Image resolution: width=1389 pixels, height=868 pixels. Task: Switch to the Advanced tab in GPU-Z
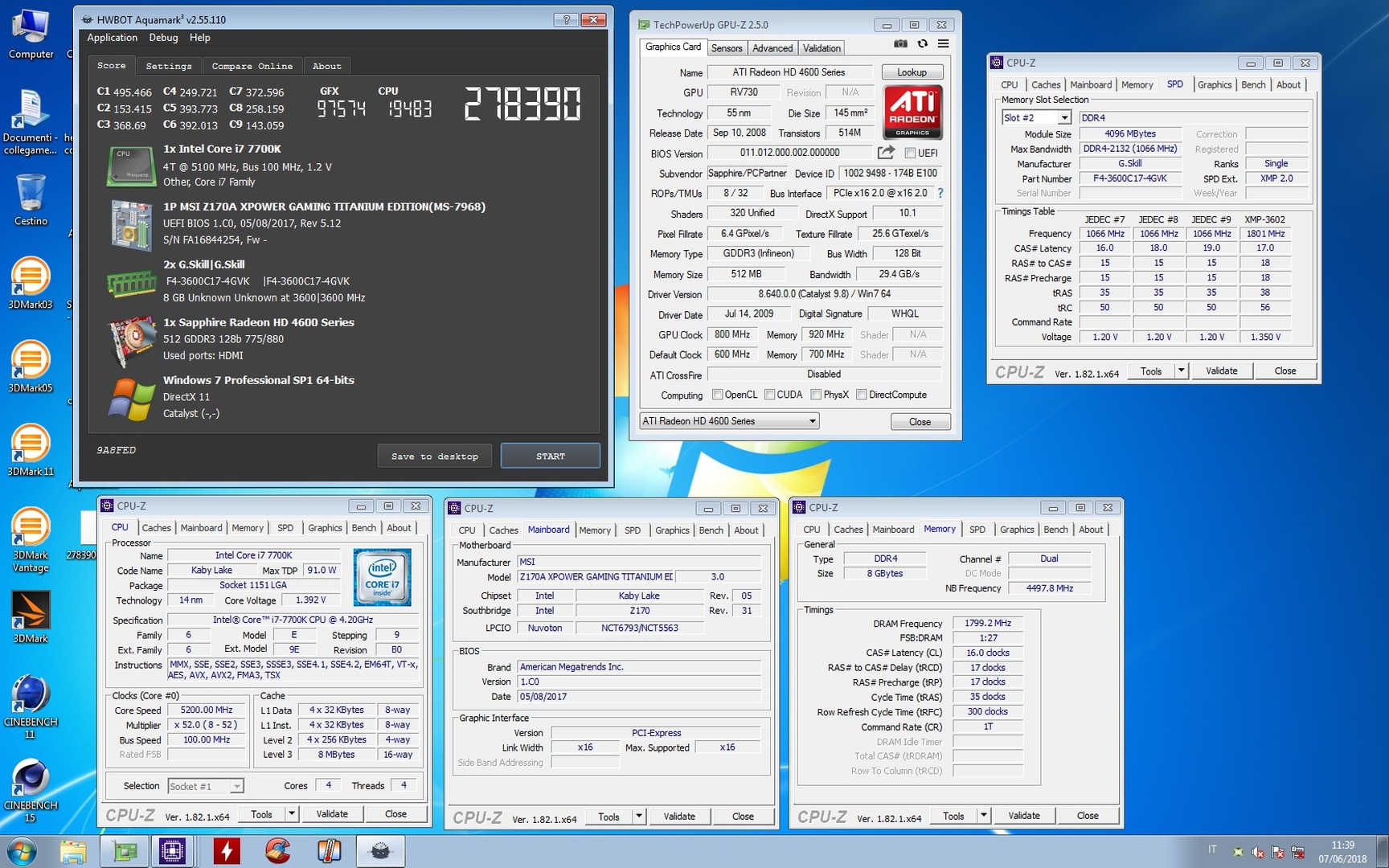pos(772,48)
